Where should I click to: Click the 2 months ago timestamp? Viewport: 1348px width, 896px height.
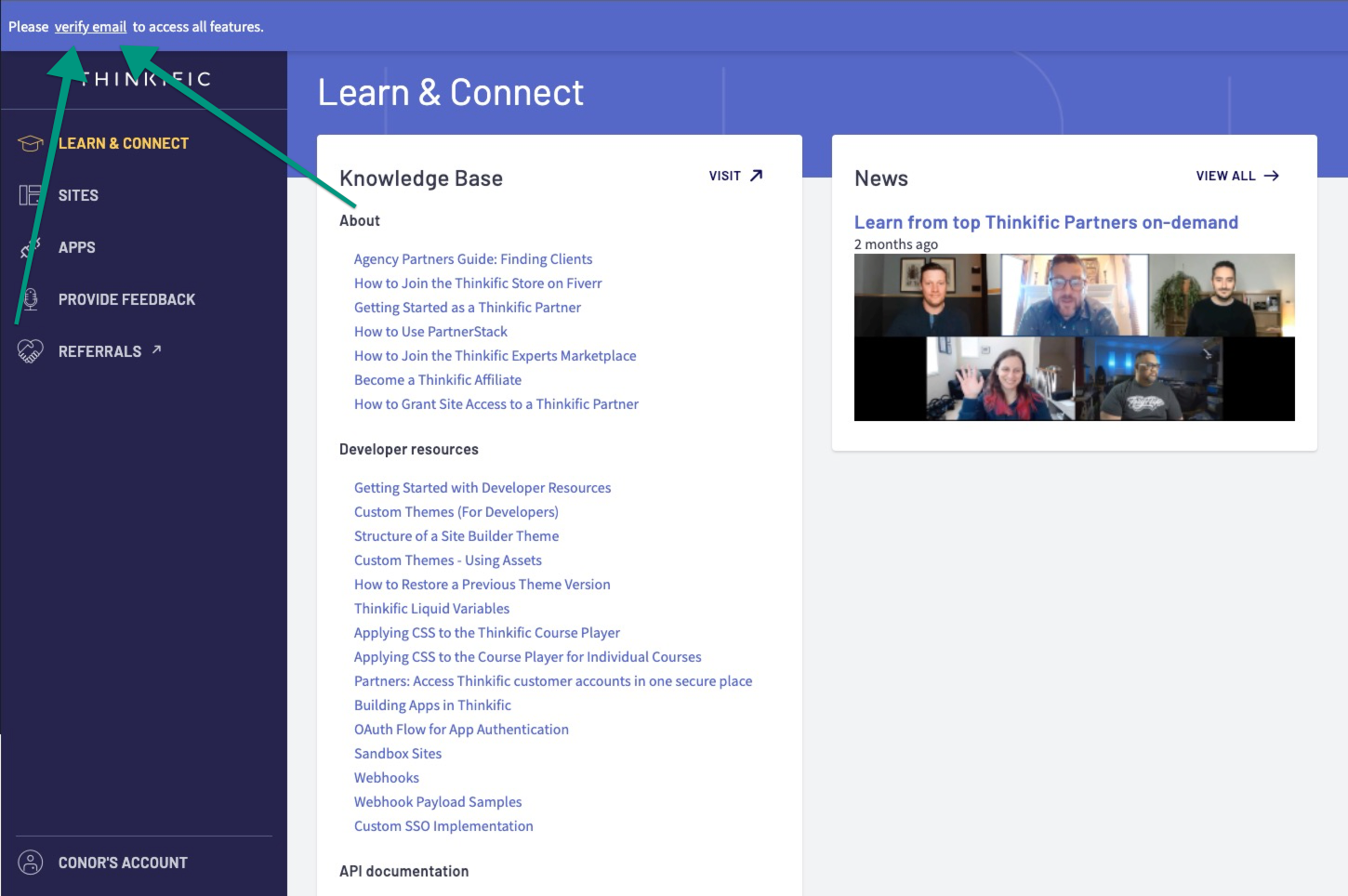click(x=896, y=244)
